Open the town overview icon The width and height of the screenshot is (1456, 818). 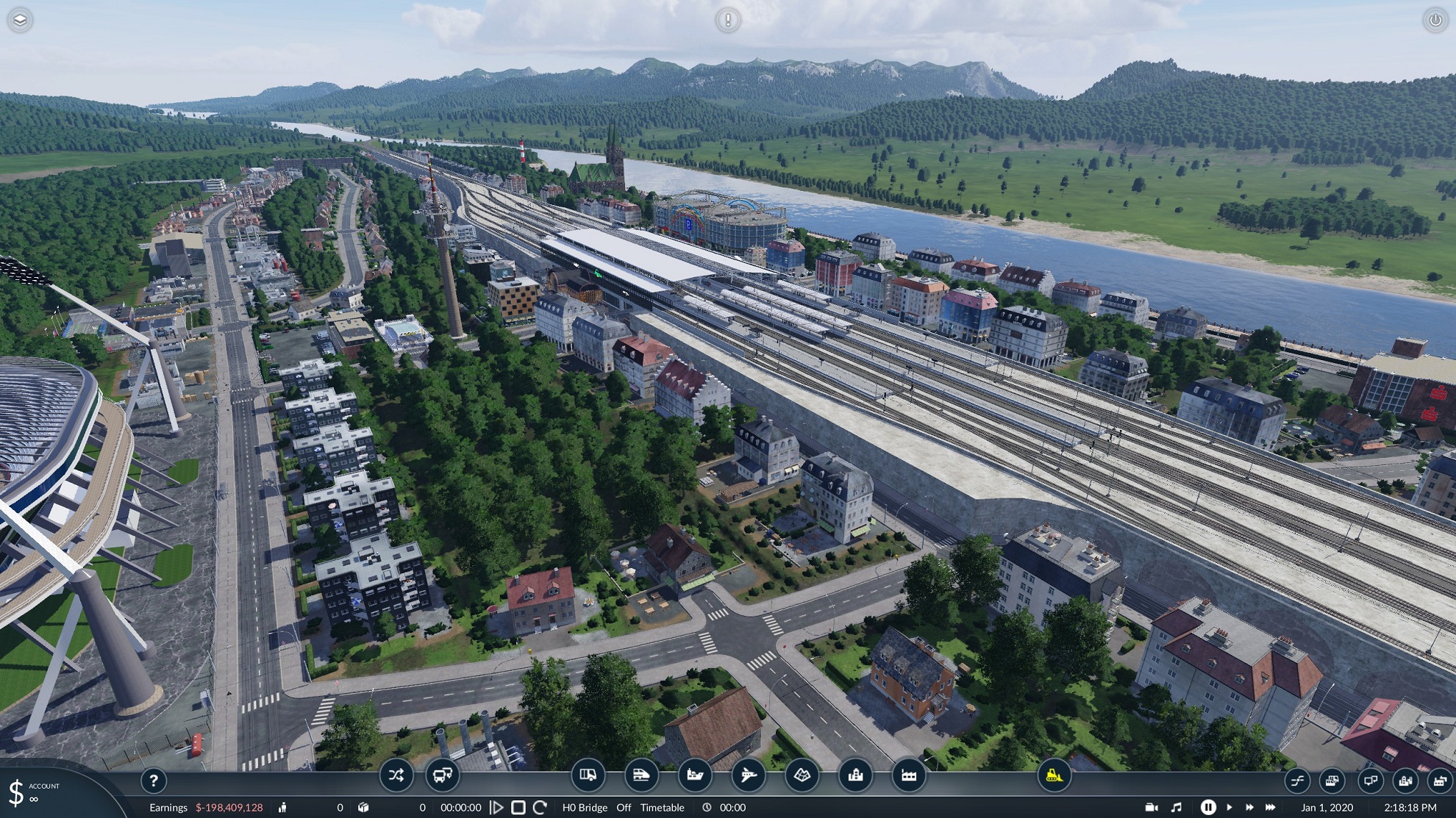click(1405, 781)
